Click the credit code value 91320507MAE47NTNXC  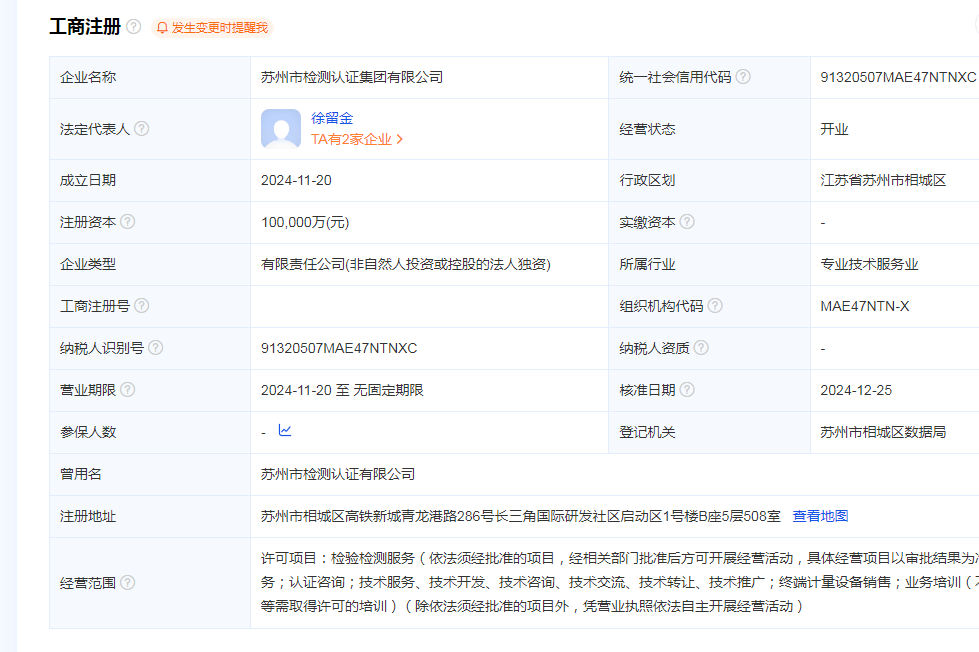[x=897, y=77]
